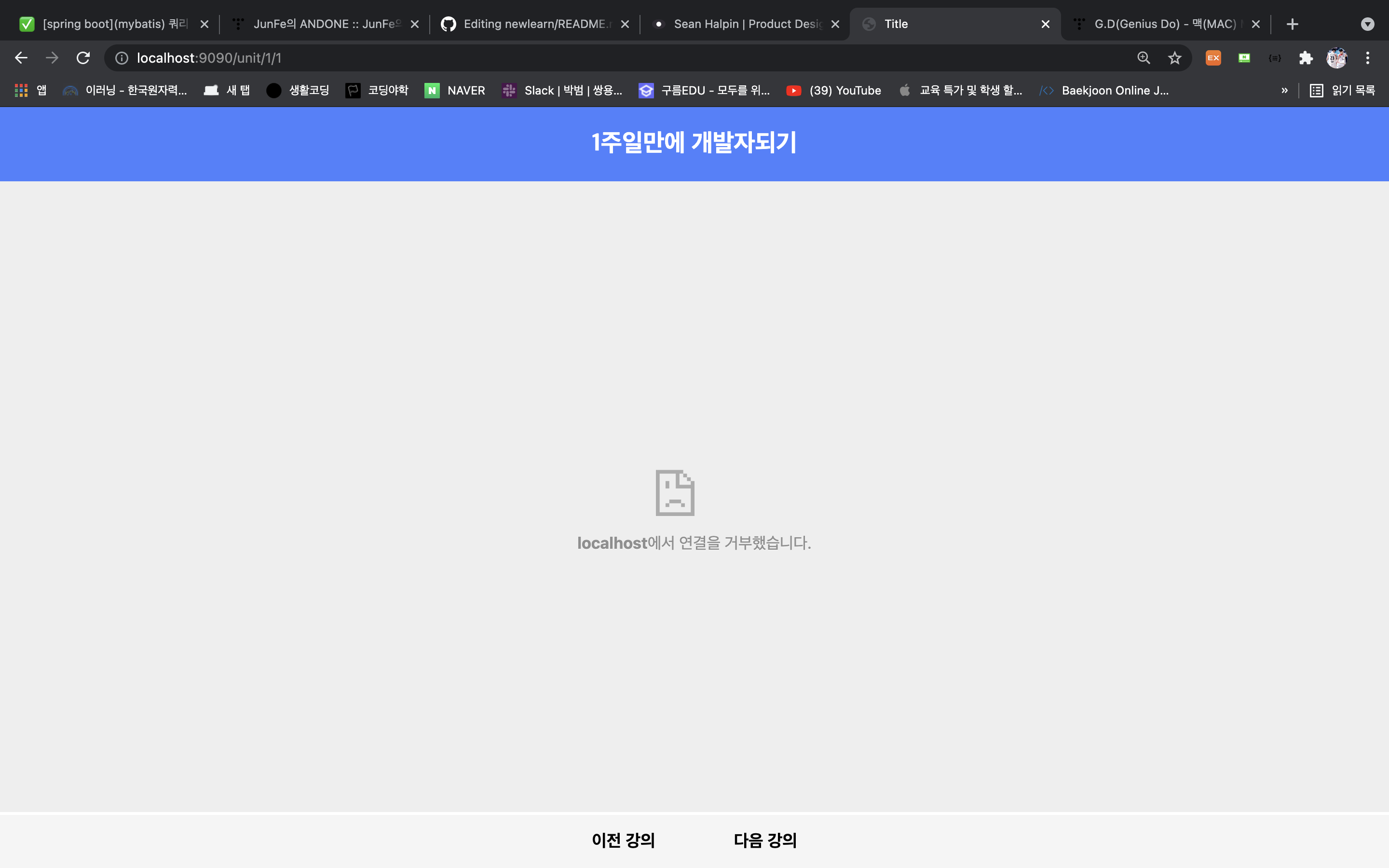Open the green Naver extension icon
Viewport: 1389px width, 868px height.
coord(1244,57)
